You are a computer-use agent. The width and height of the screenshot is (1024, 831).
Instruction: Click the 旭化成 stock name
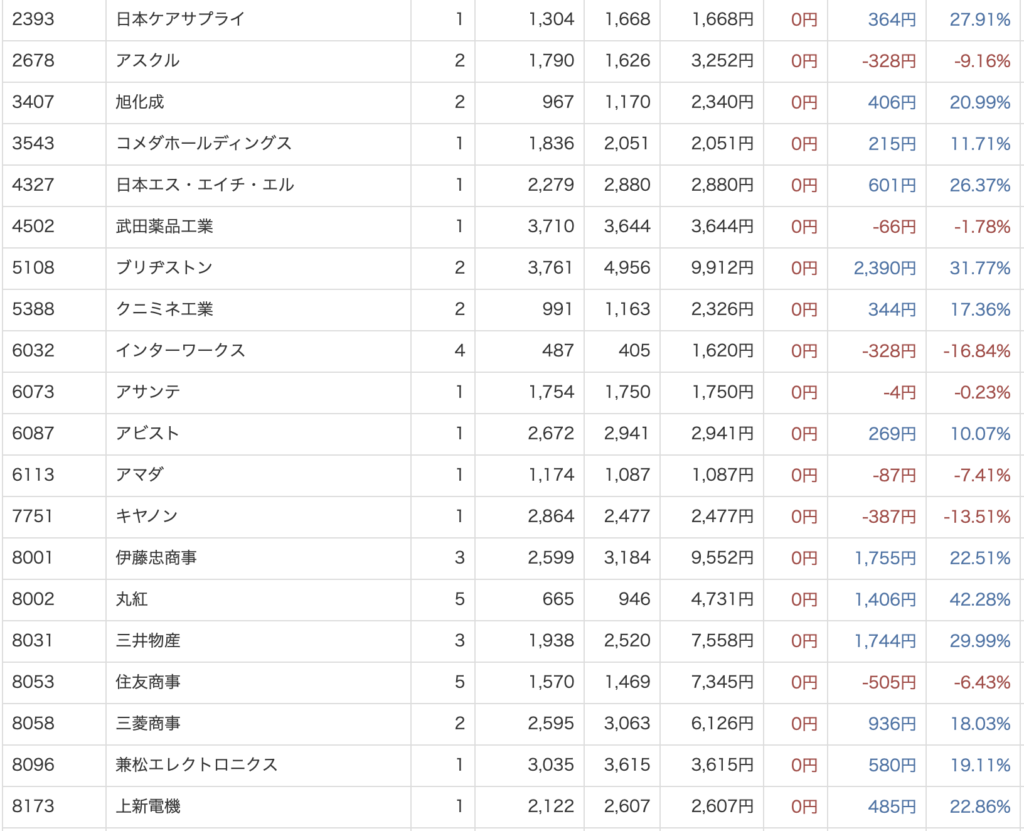click(x=140, y=102)
